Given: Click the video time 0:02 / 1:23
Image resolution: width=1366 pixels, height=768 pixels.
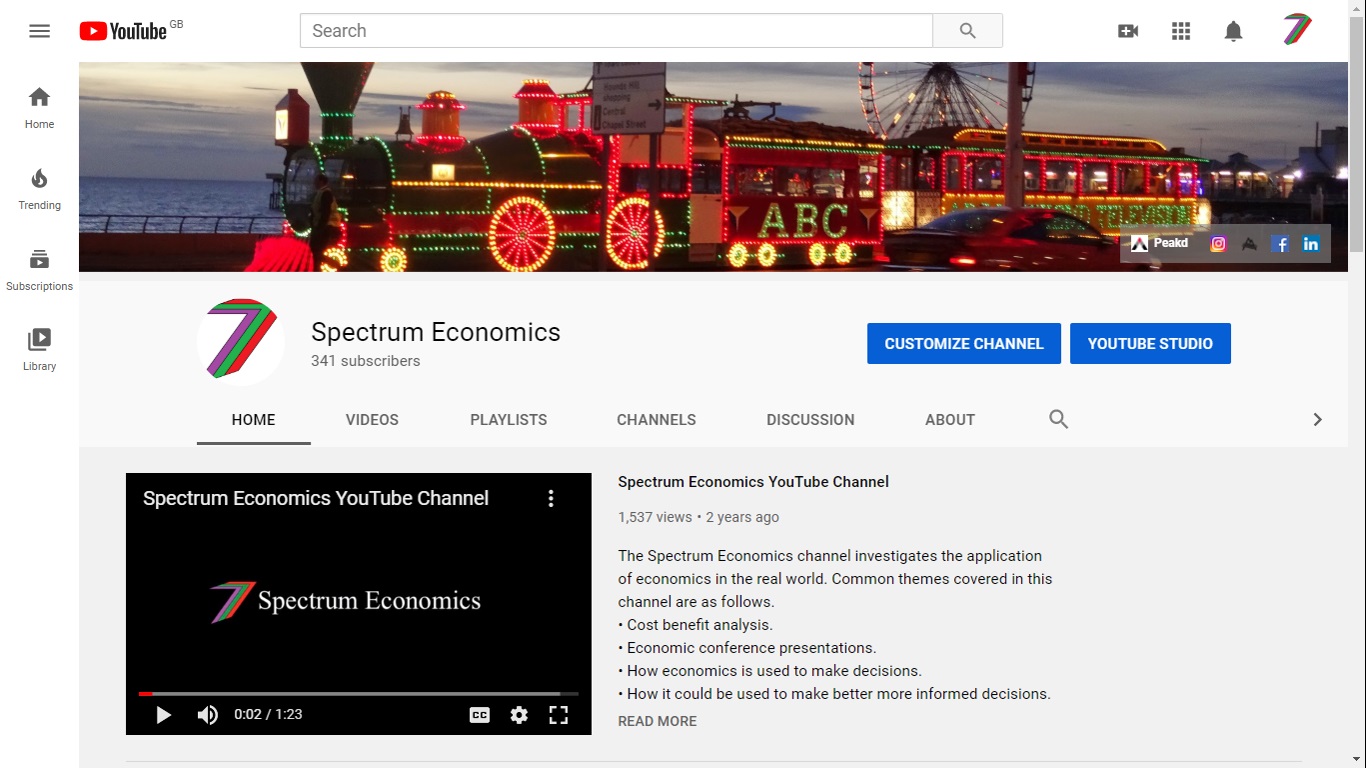Looking at the screenshot, I should click(268, 715).
